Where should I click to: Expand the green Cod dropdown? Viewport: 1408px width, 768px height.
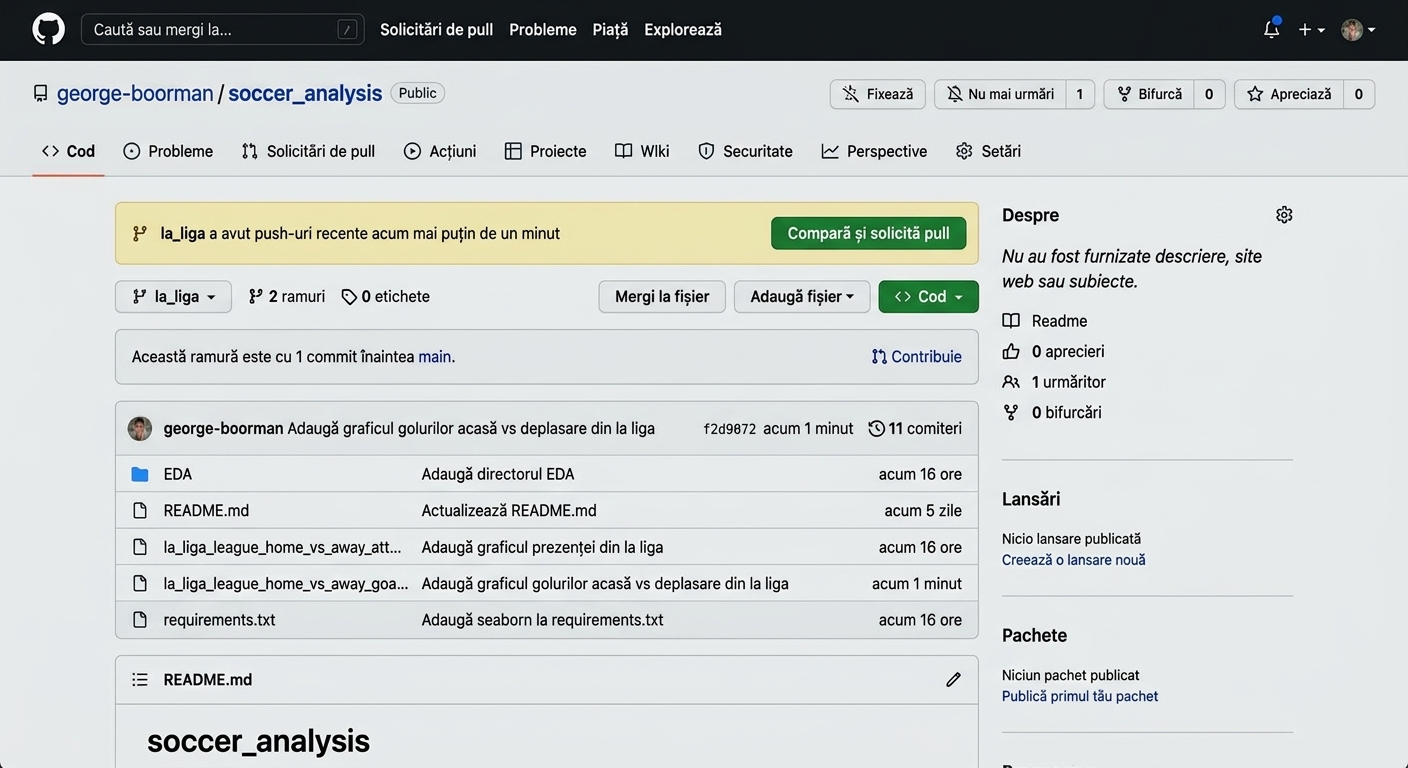click(928, 297)
